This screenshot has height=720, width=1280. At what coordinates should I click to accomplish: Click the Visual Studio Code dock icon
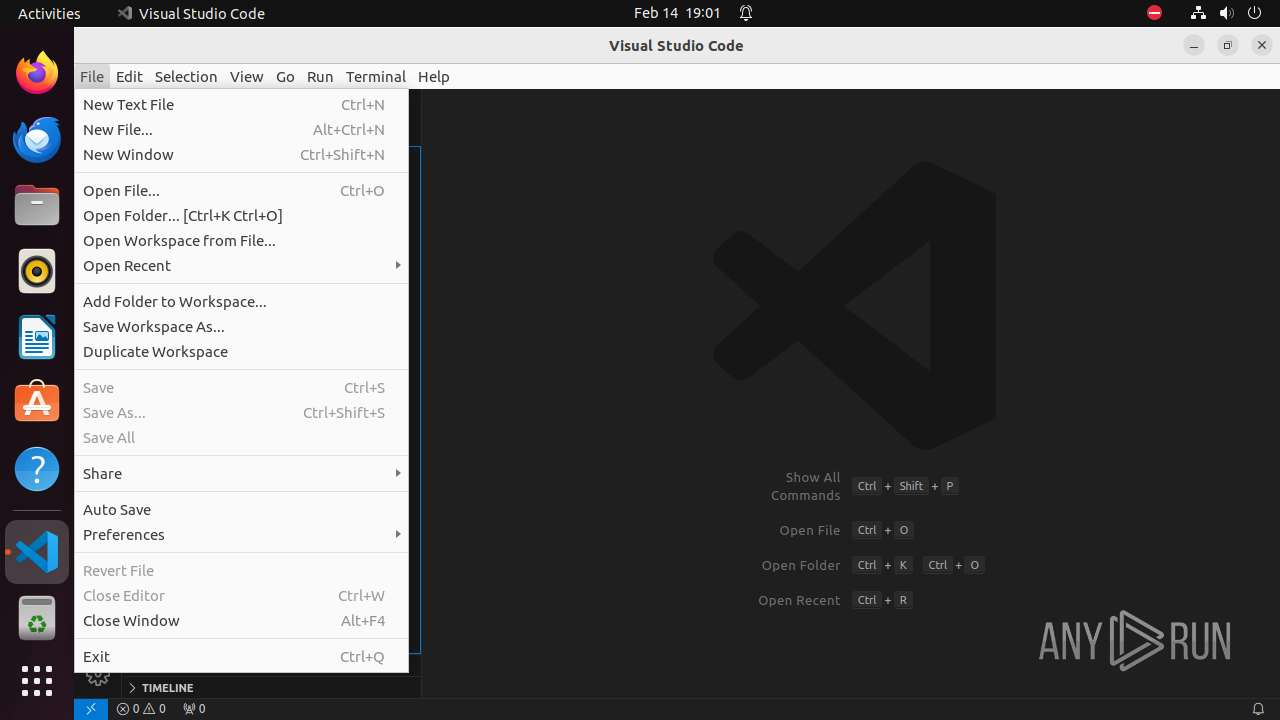(x=37, y=552)
